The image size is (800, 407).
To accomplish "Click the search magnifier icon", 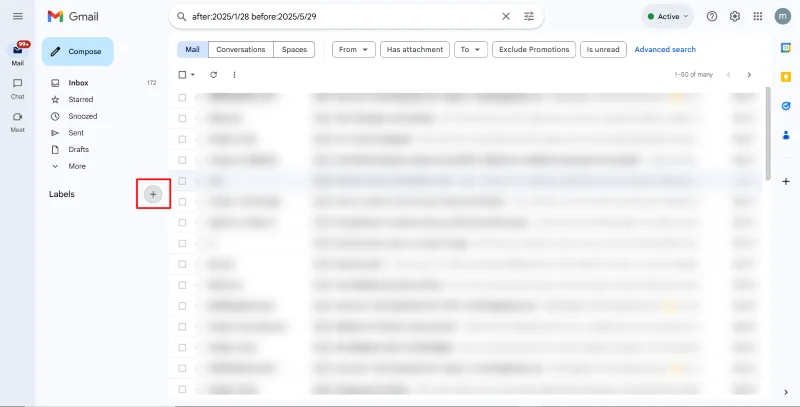I will point(181,16).
